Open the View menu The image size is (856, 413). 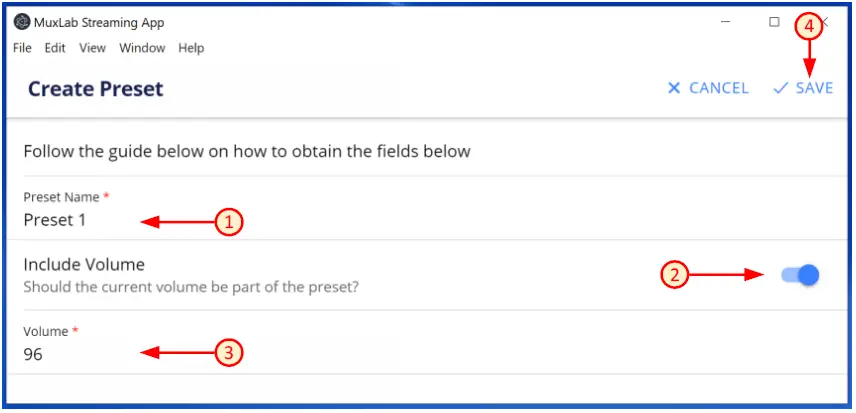[92, 48]
